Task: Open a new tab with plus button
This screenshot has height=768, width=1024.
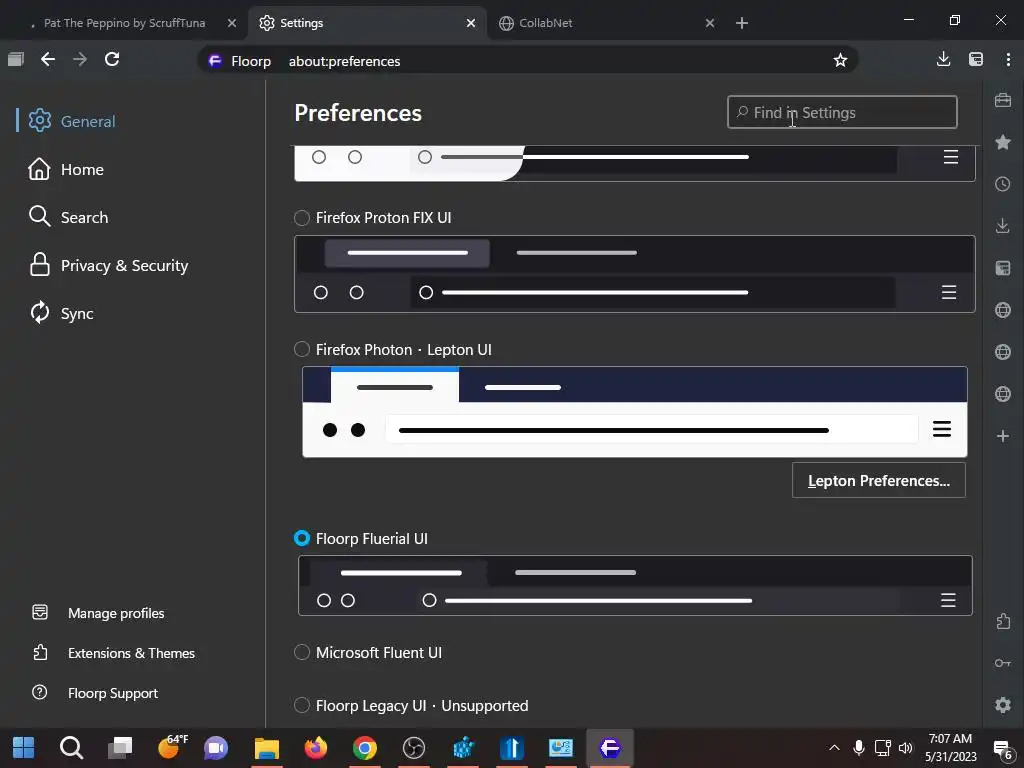Action: [742, 23]
